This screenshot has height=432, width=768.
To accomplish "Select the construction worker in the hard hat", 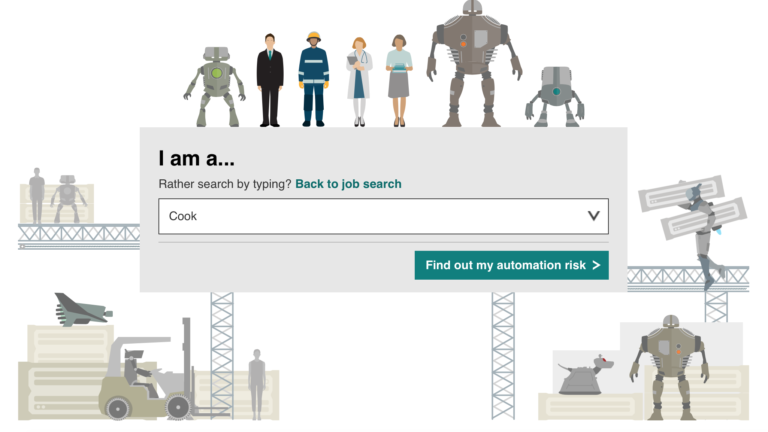I will (313, 80).
